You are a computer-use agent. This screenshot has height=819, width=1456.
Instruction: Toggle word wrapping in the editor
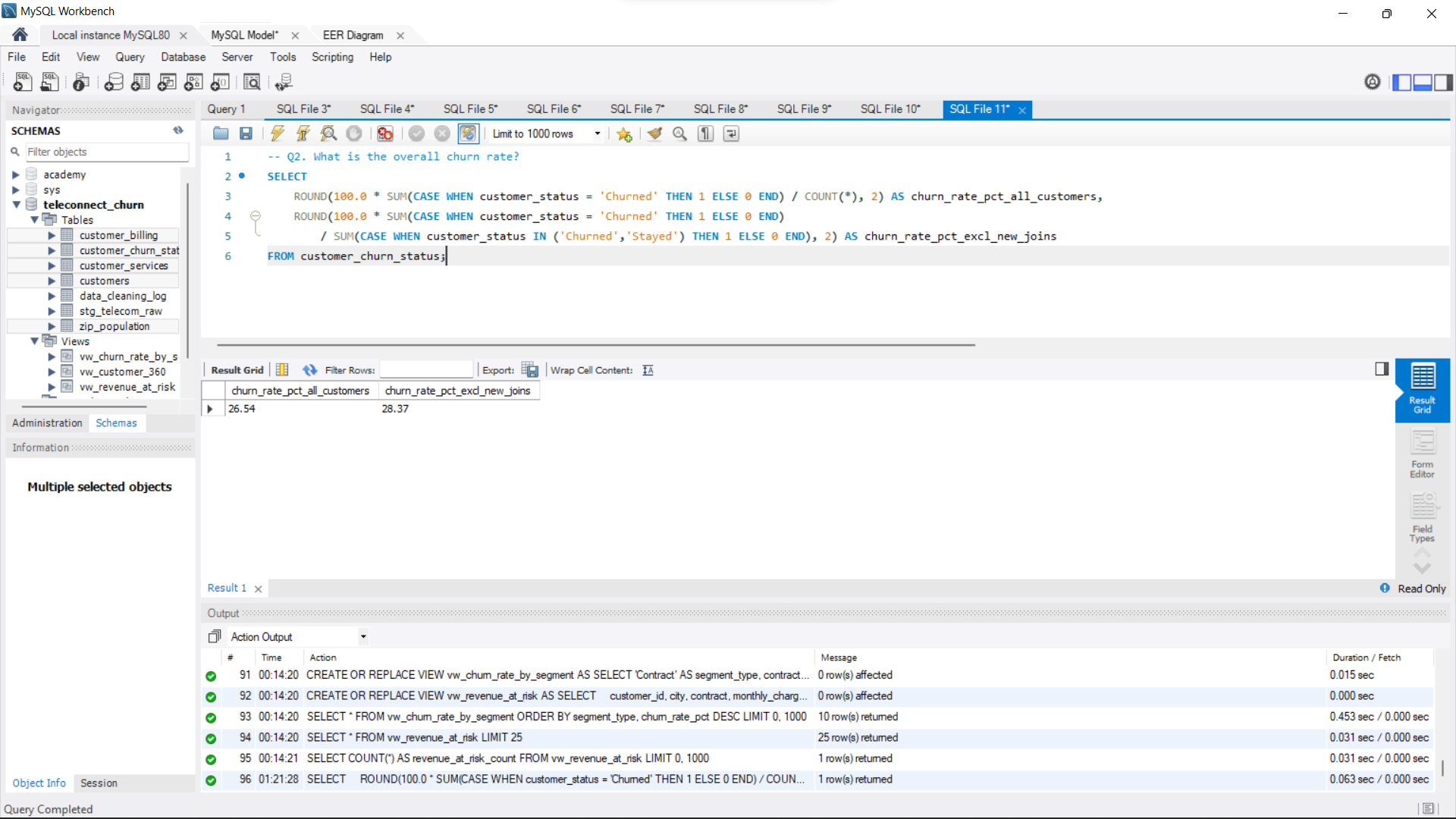[x=731, y=133]
